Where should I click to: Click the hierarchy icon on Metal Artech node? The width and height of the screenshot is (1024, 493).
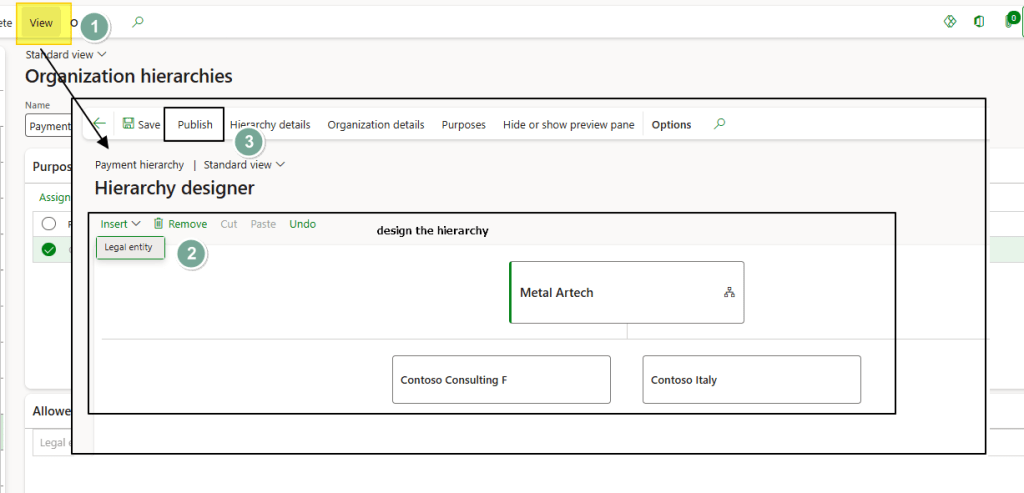coord(729,293)
